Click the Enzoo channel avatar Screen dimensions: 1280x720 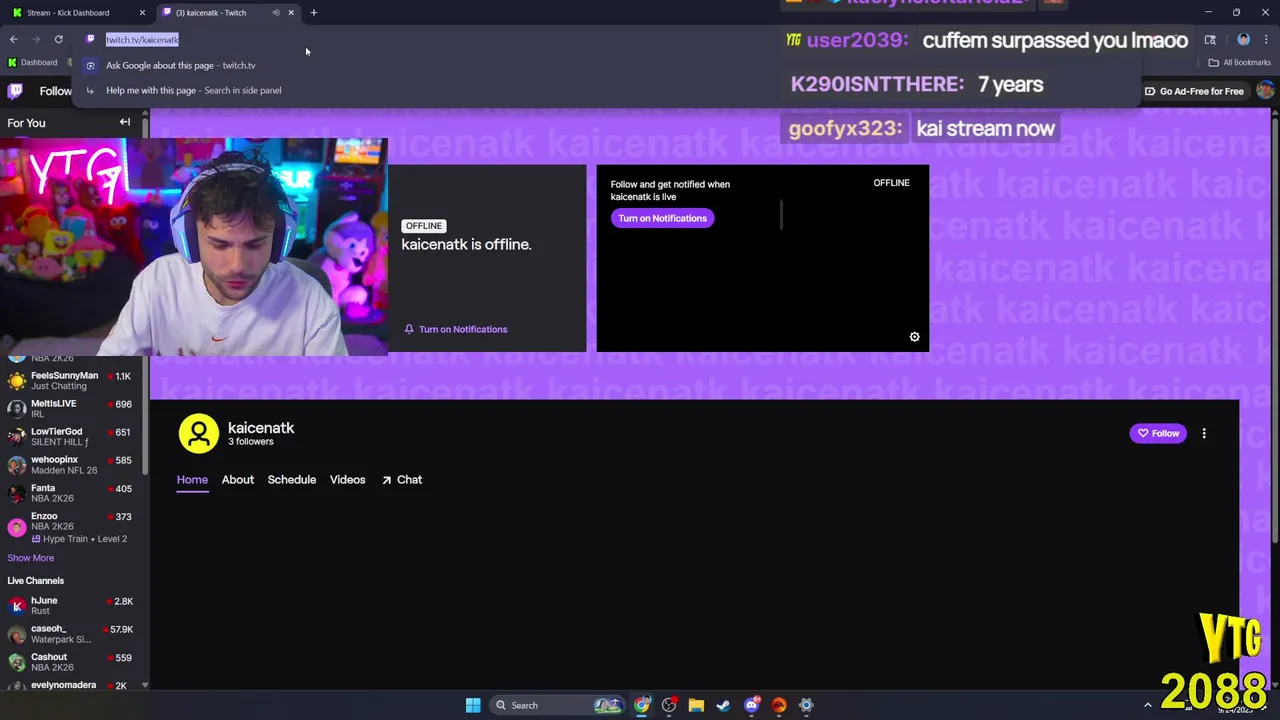coord(16,526)
